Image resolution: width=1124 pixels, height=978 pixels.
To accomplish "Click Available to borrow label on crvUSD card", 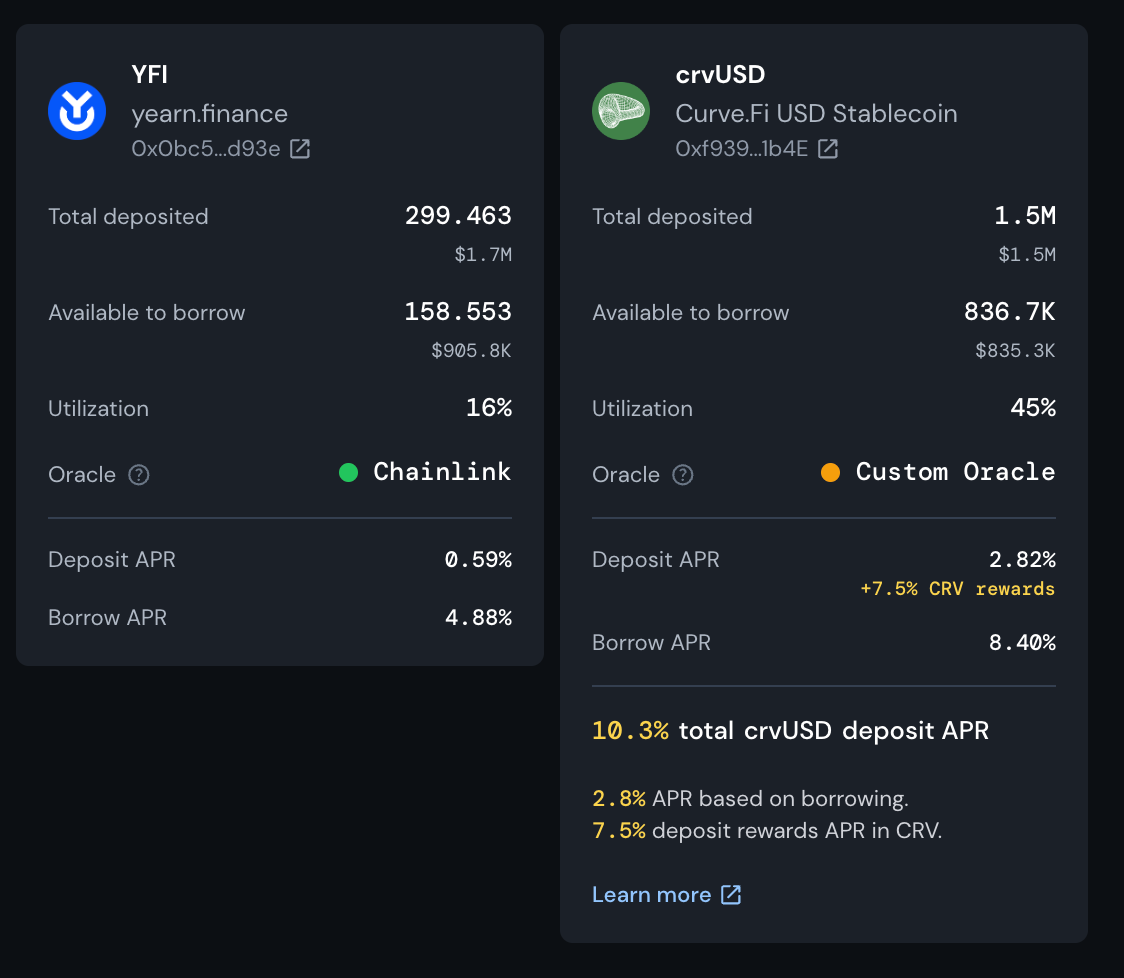I will [x=690, y=313].
